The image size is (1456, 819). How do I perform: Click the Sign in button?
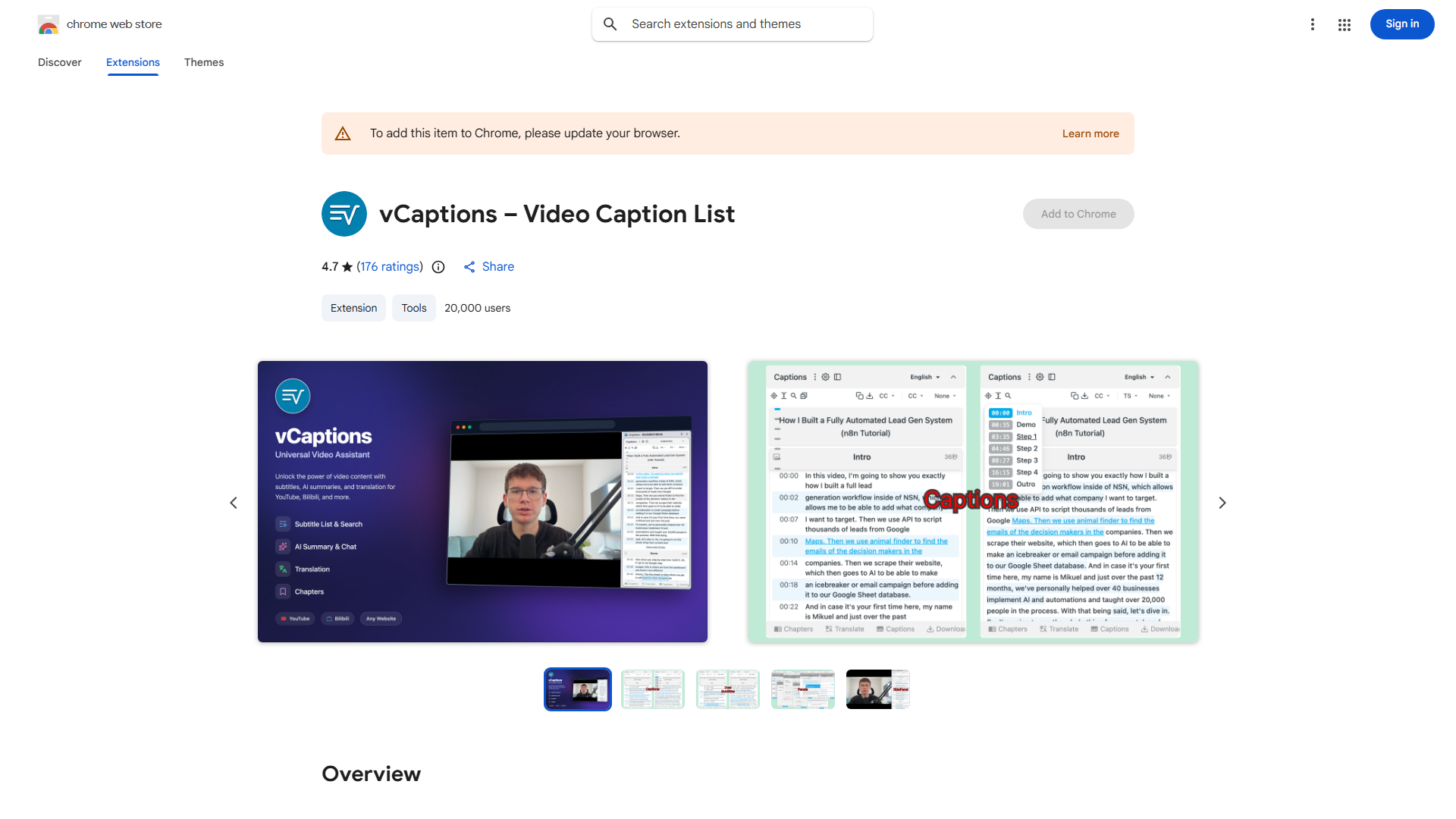pyautogui.click(x=1401, y=24)
